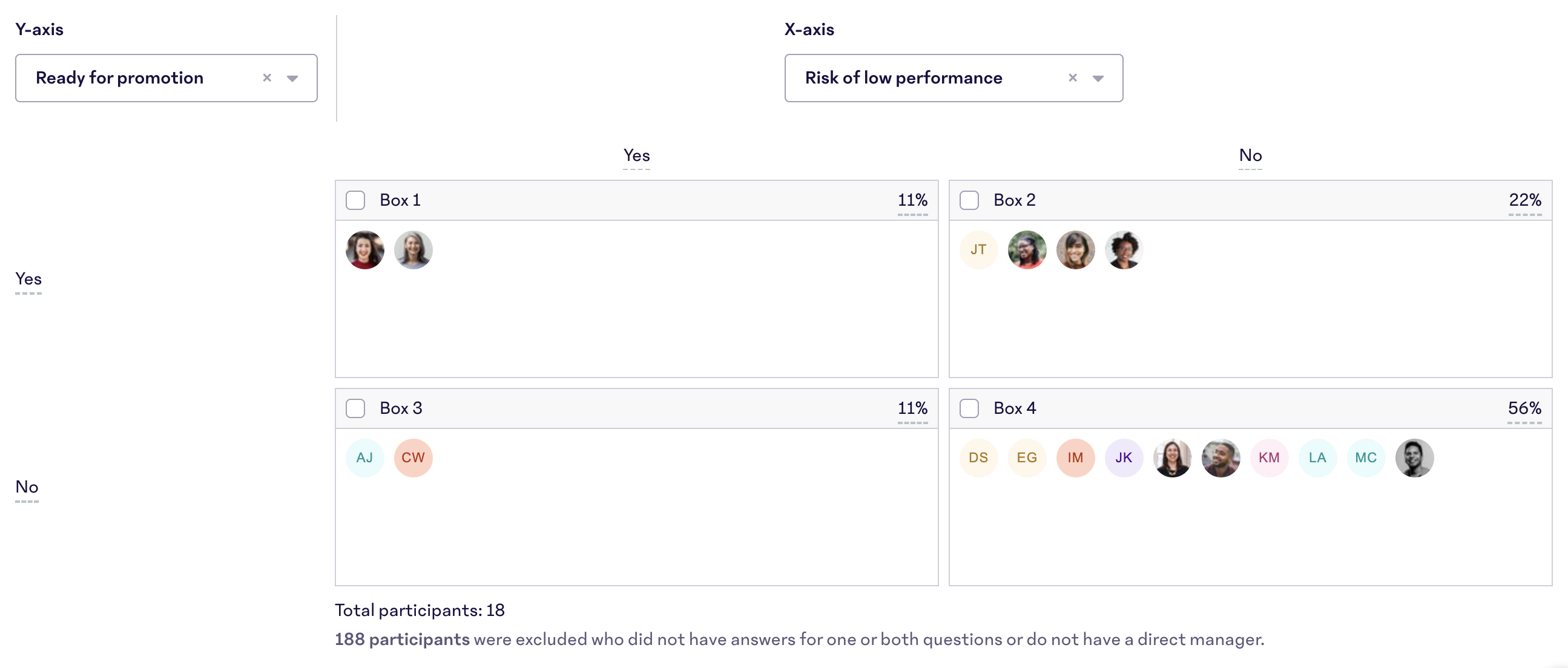Screen dimensions: 1568x668
Task: Click the Box 1 percentage label 11%
Action: tap(910, 199)
